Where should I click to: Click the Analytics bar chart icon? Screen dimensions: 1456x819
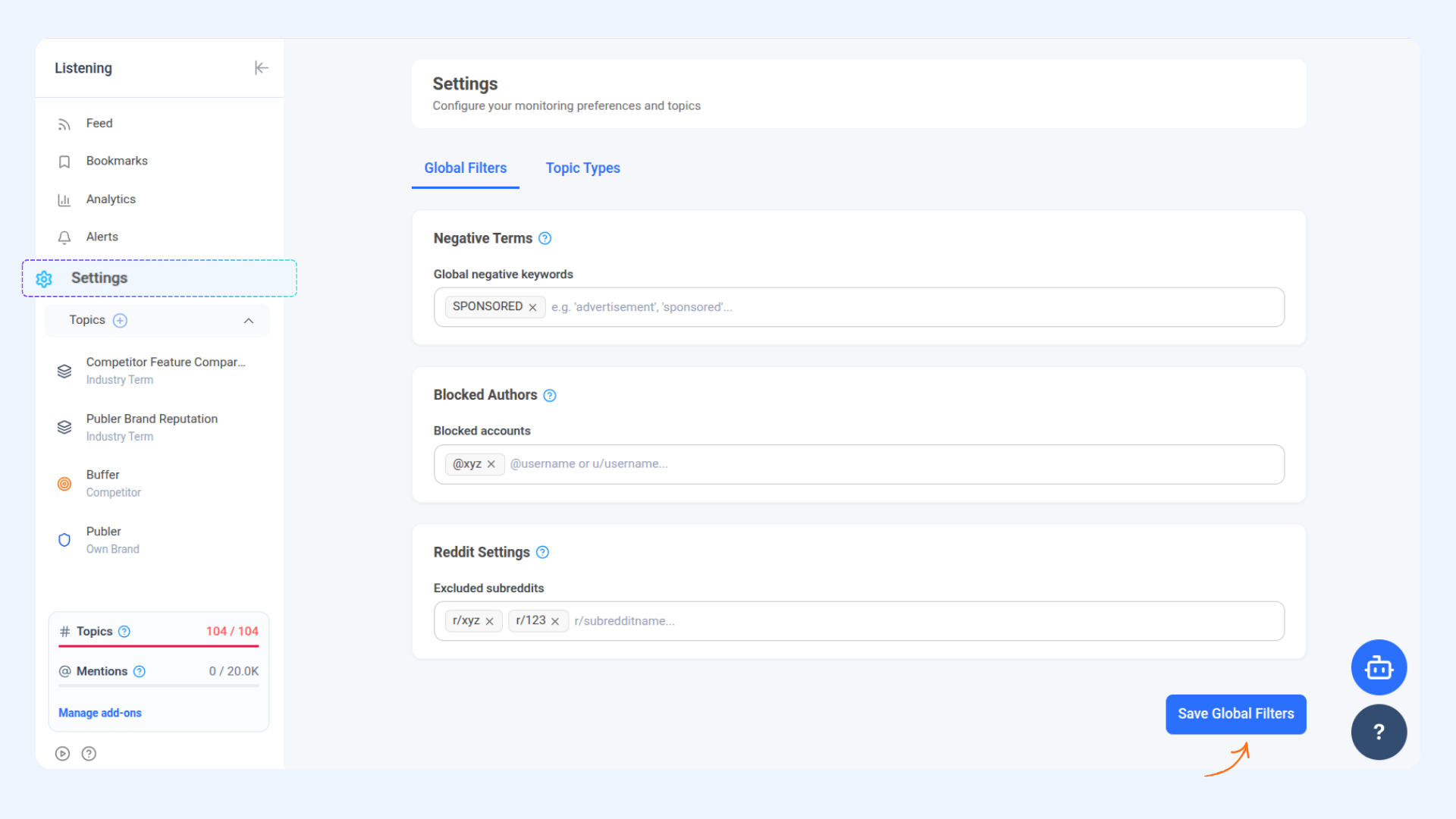[x=64, y=200]
